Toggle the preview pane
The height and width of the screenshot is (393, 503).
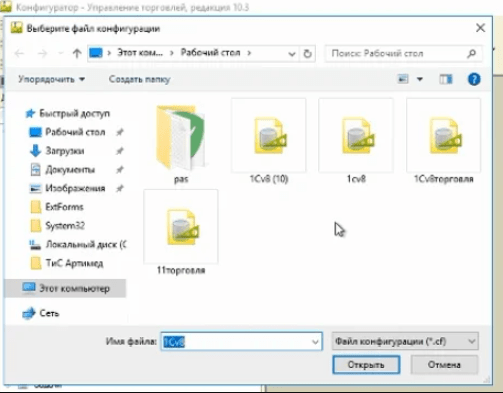446,79
